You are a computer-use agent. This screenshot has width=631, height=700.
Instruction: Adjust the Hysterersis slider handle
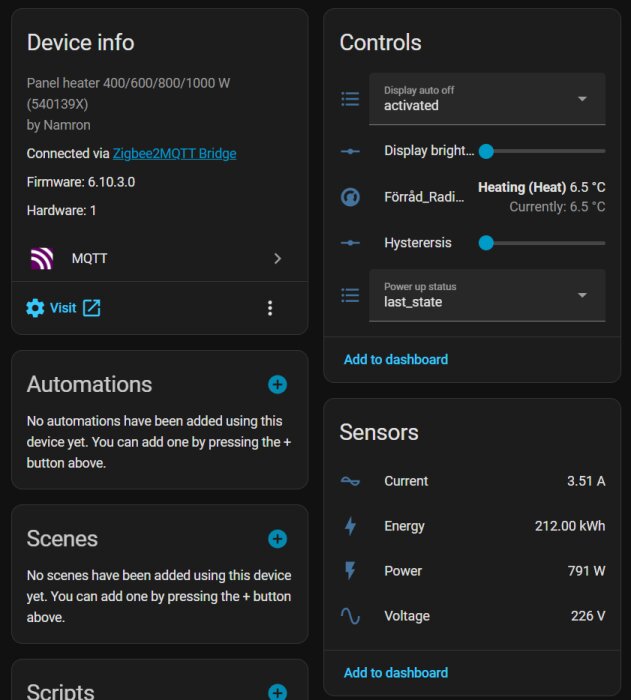tap(486, 243)
